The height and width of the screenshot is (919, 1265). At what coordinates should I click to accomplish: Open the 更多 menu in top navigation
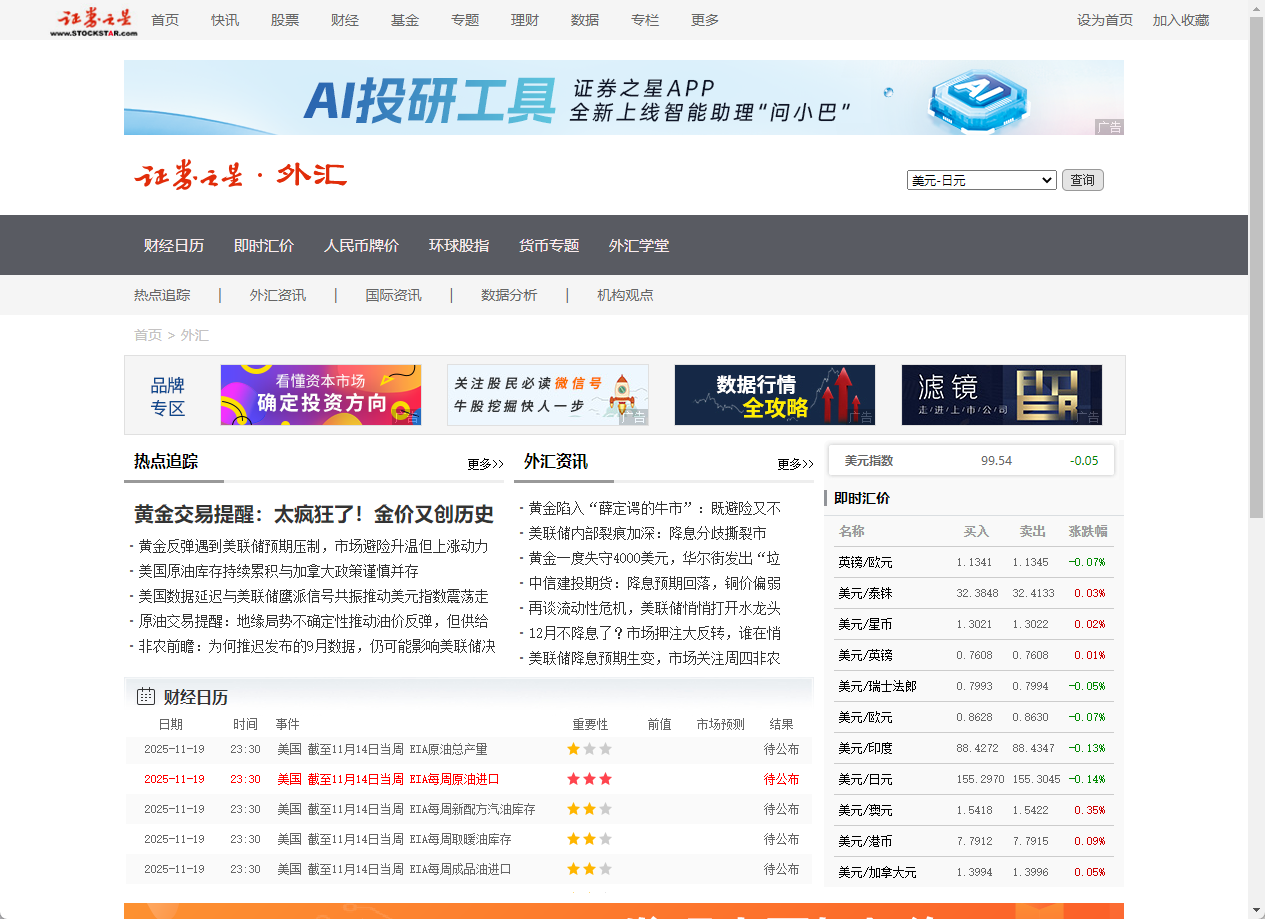pos(703,20)
